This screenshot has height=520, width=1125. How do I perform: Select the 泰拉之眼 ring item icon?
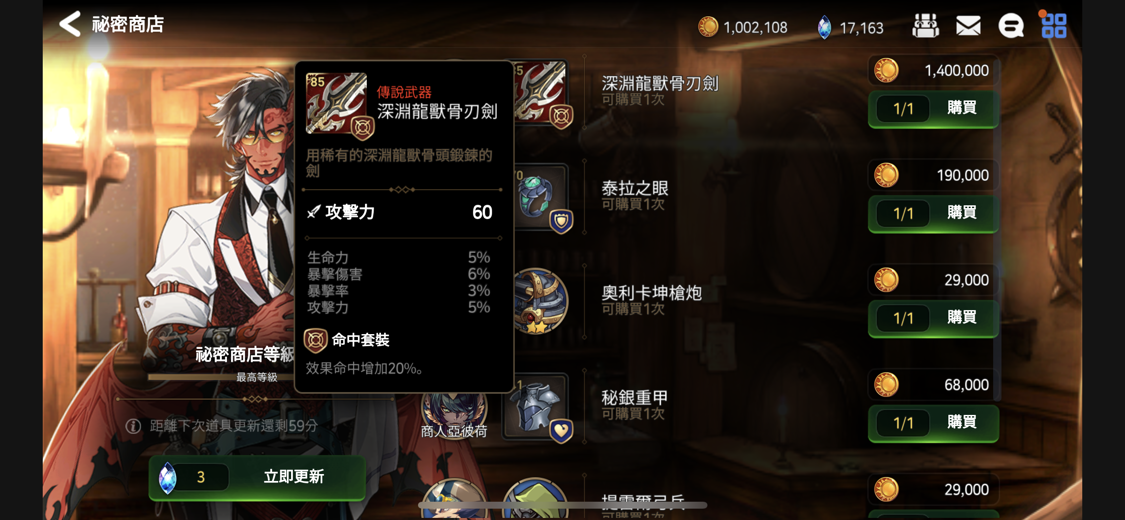pos(542,198)
